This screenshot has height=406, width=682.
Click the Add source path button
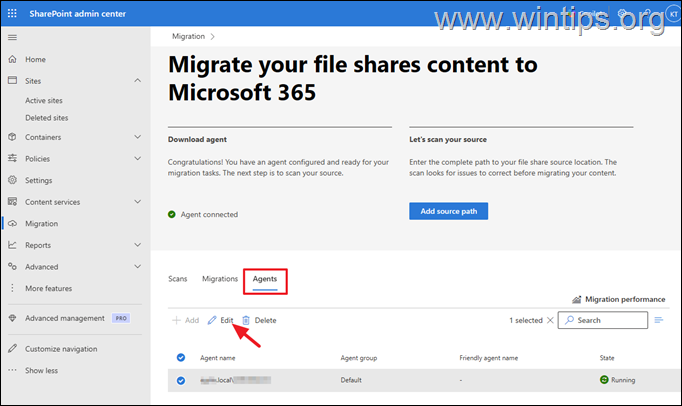(x=448, y=211)
